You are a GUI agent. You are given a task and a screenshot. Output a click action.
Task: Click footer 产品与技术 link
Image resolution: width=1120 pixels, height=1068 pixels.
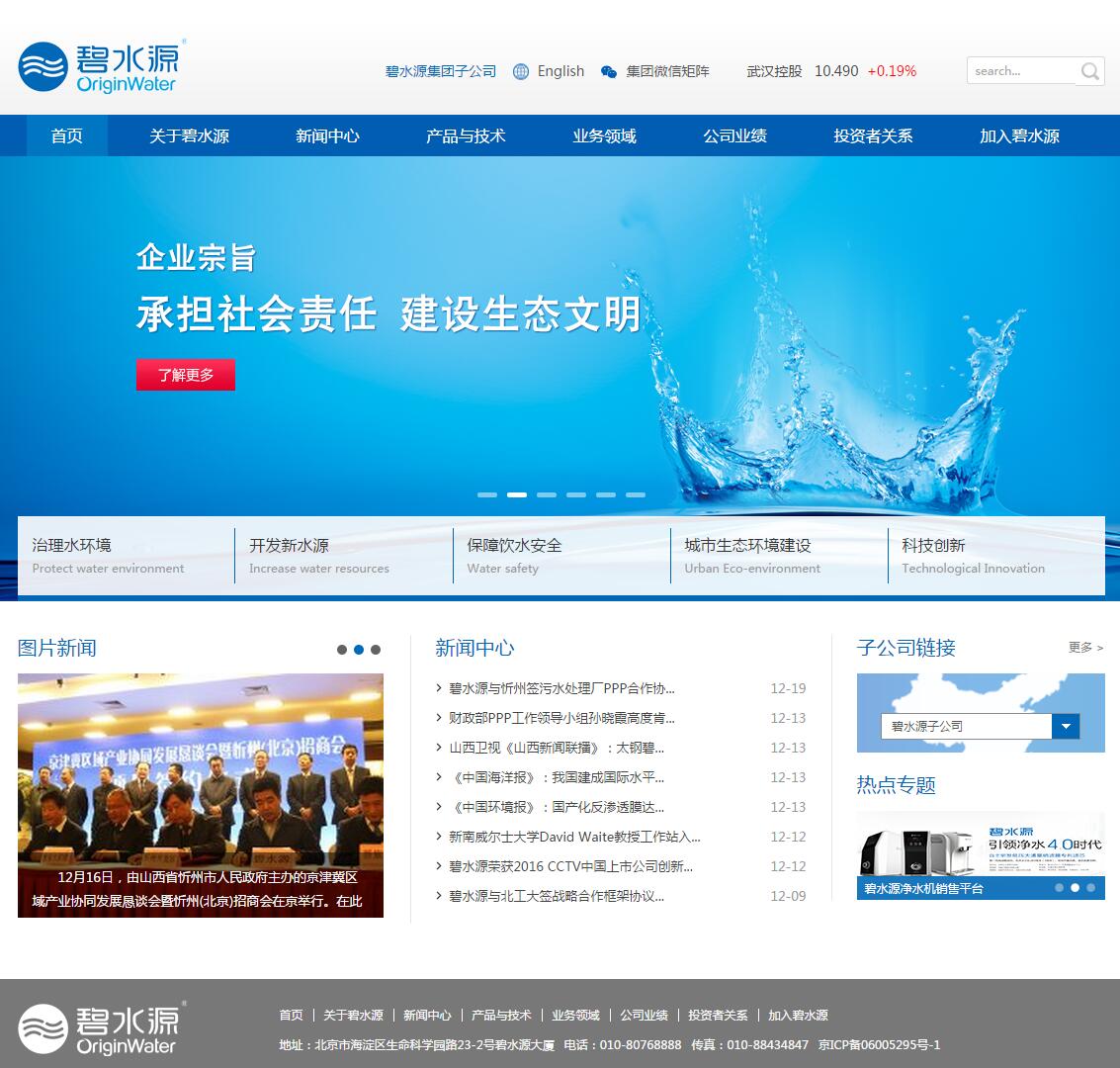[x=501, y=1016]
